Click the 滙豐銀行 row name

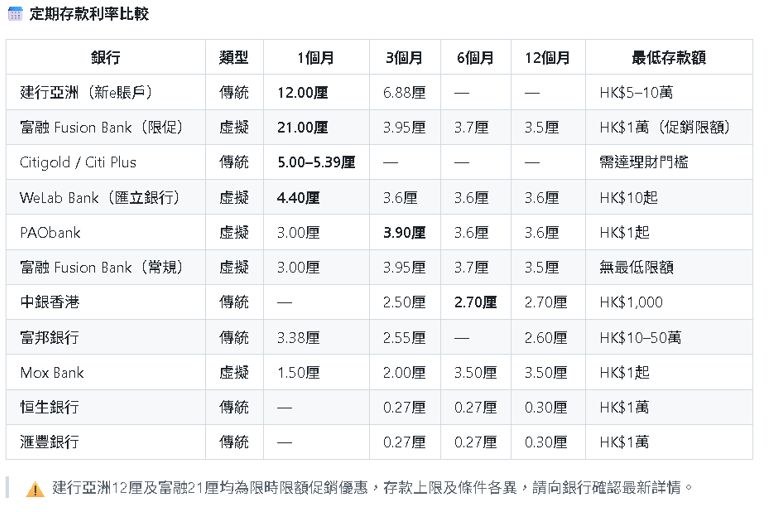pyautogui.click(x=49, y=442)
